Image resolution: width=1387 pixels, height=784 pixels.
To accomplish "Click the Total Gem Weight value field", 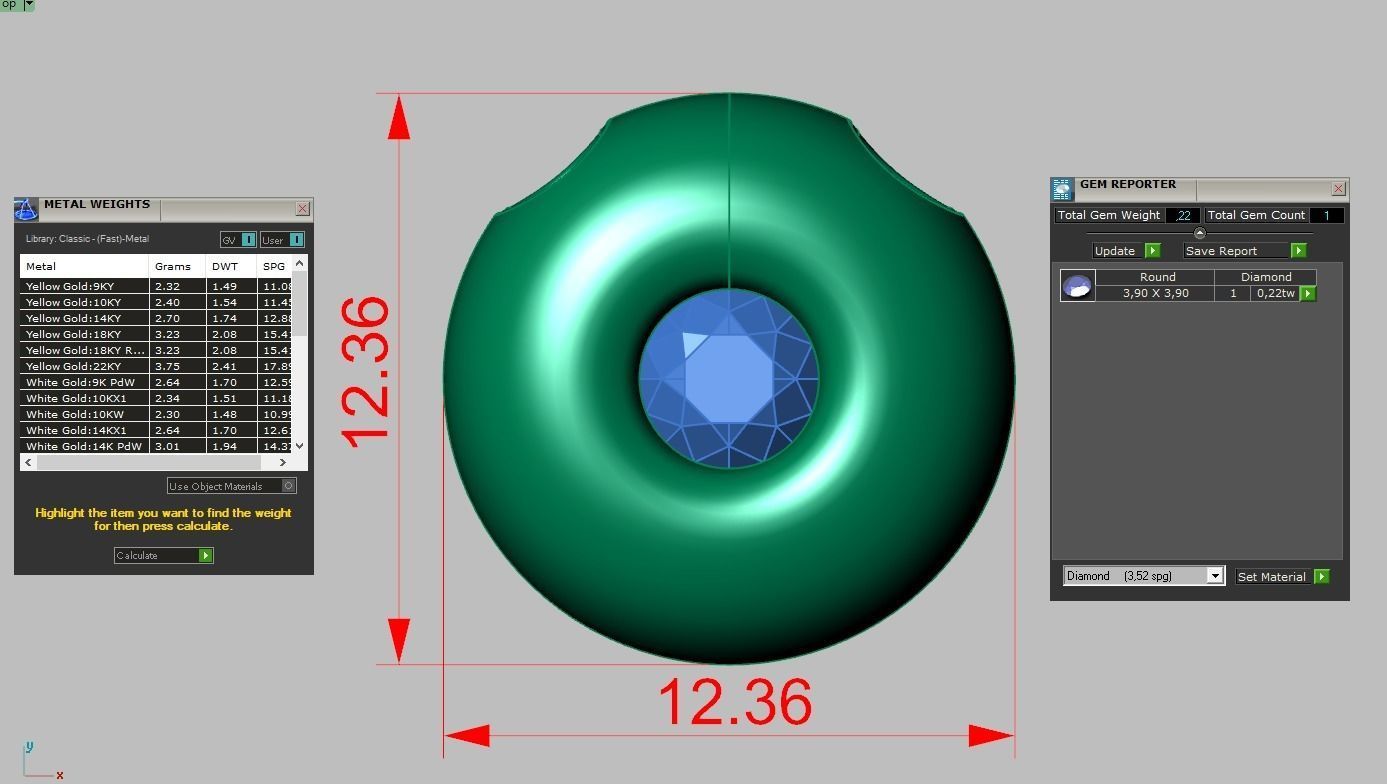I will tap(1183, 215).
